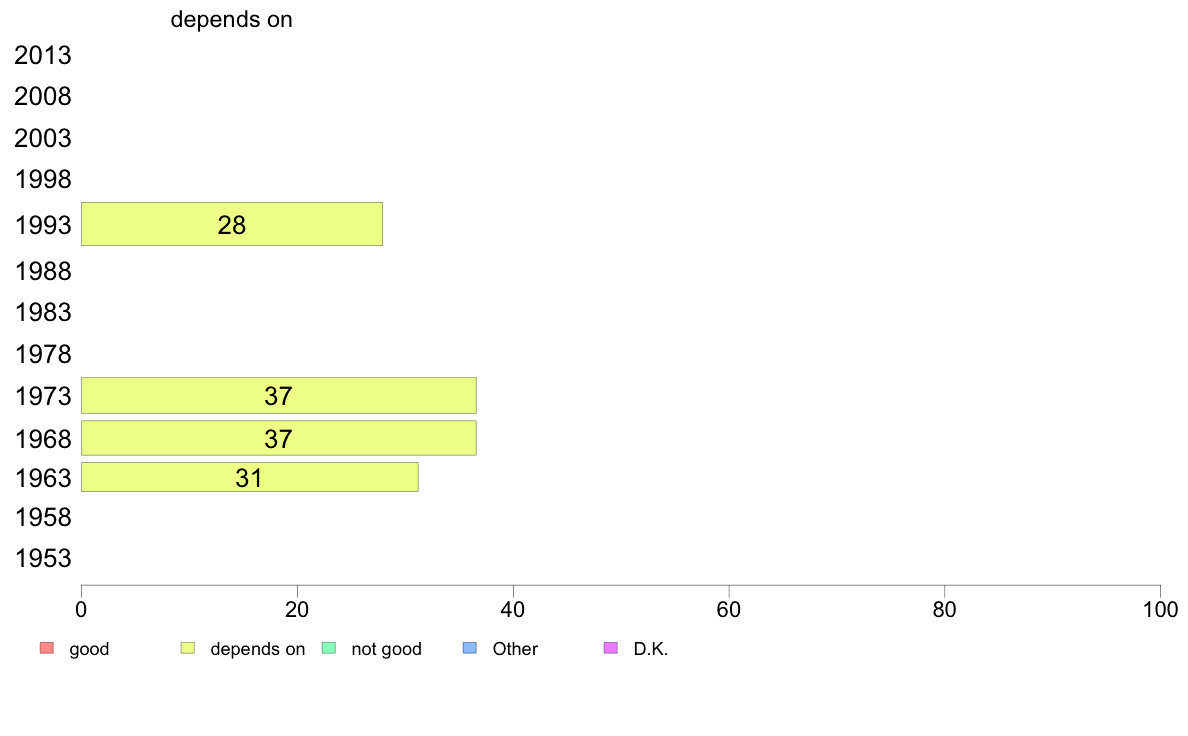The width and height of the screenshot is (1188, 736).
Task: Click the red 'good' legend swatch
Action: click(x=47, y=648)
